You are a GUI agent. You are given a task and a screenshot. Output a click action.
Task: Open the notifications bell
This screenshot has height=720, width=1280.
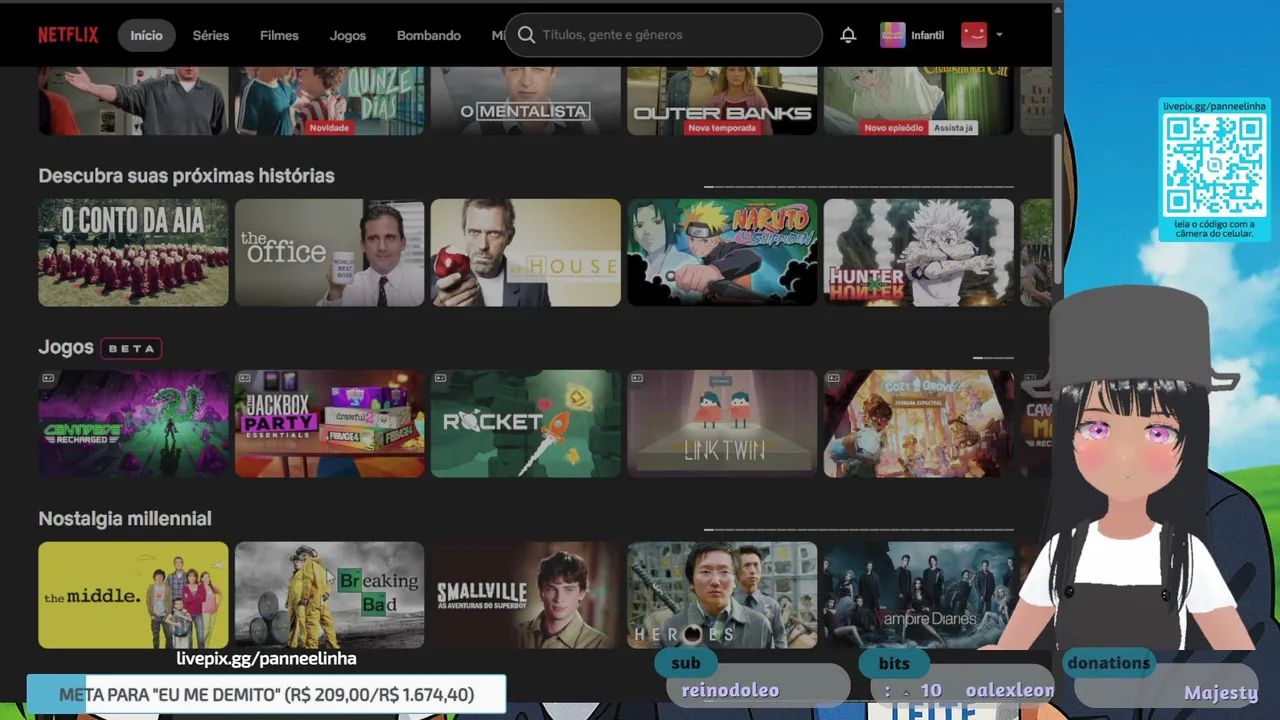848,35
